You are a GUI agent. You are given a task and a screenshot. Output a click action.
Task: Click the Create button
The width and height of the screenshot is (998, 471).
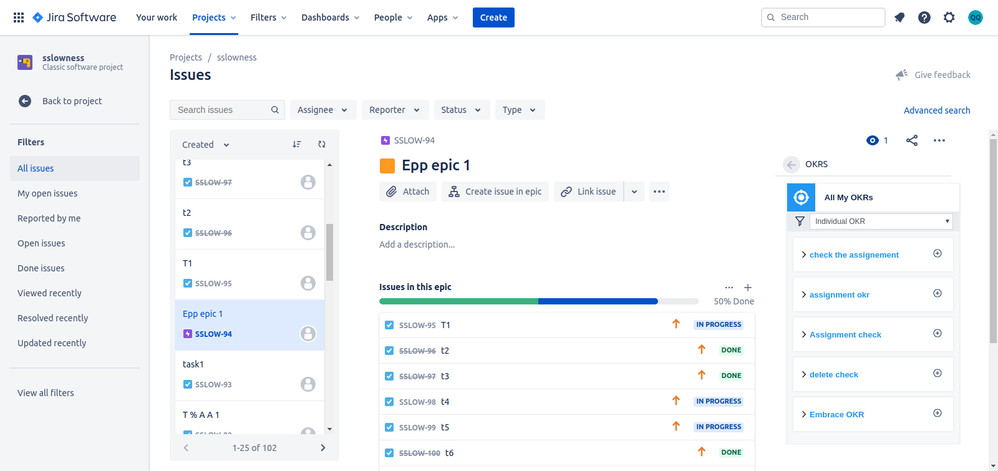click(493, 18)
